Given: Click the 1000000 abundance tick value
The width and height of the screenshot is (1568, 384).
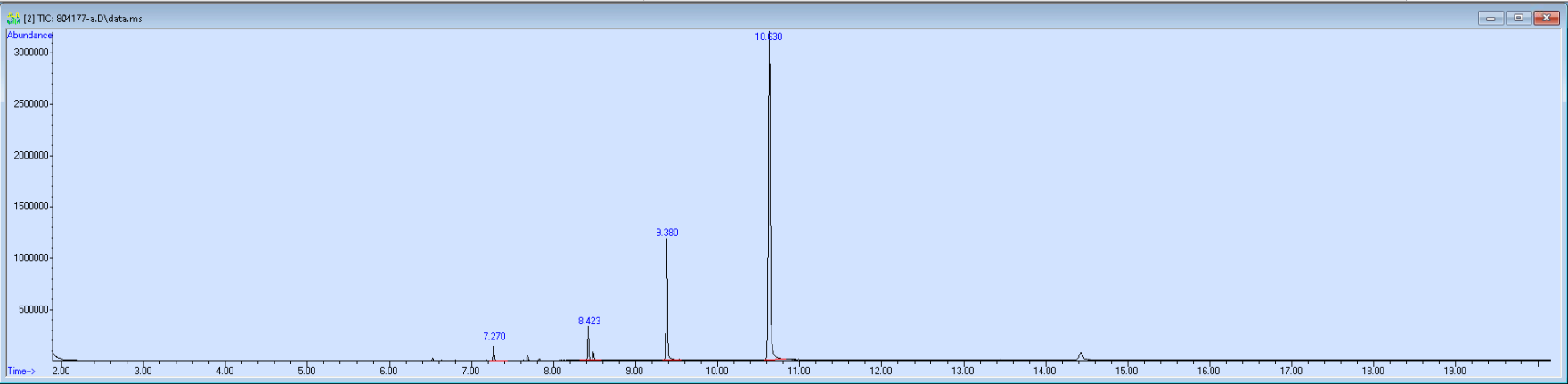Looking at the screenshot, I should [30, 258].
